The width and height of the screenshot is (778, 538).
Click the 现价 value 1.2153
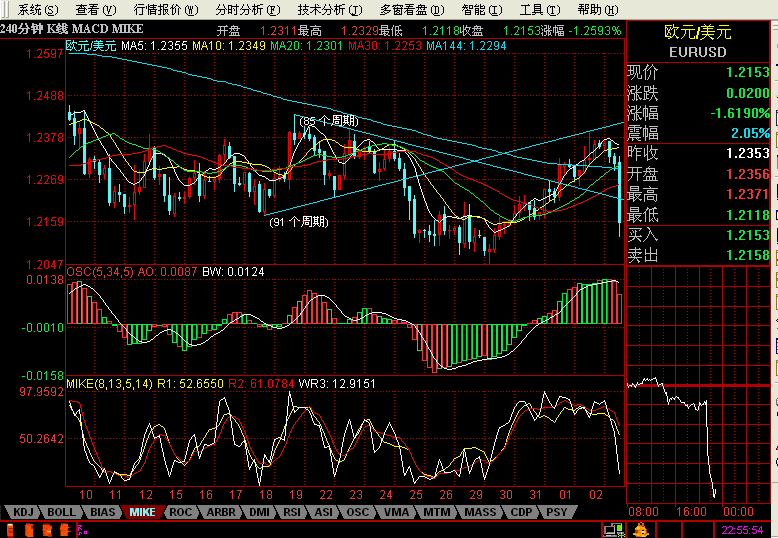[748, 72]
